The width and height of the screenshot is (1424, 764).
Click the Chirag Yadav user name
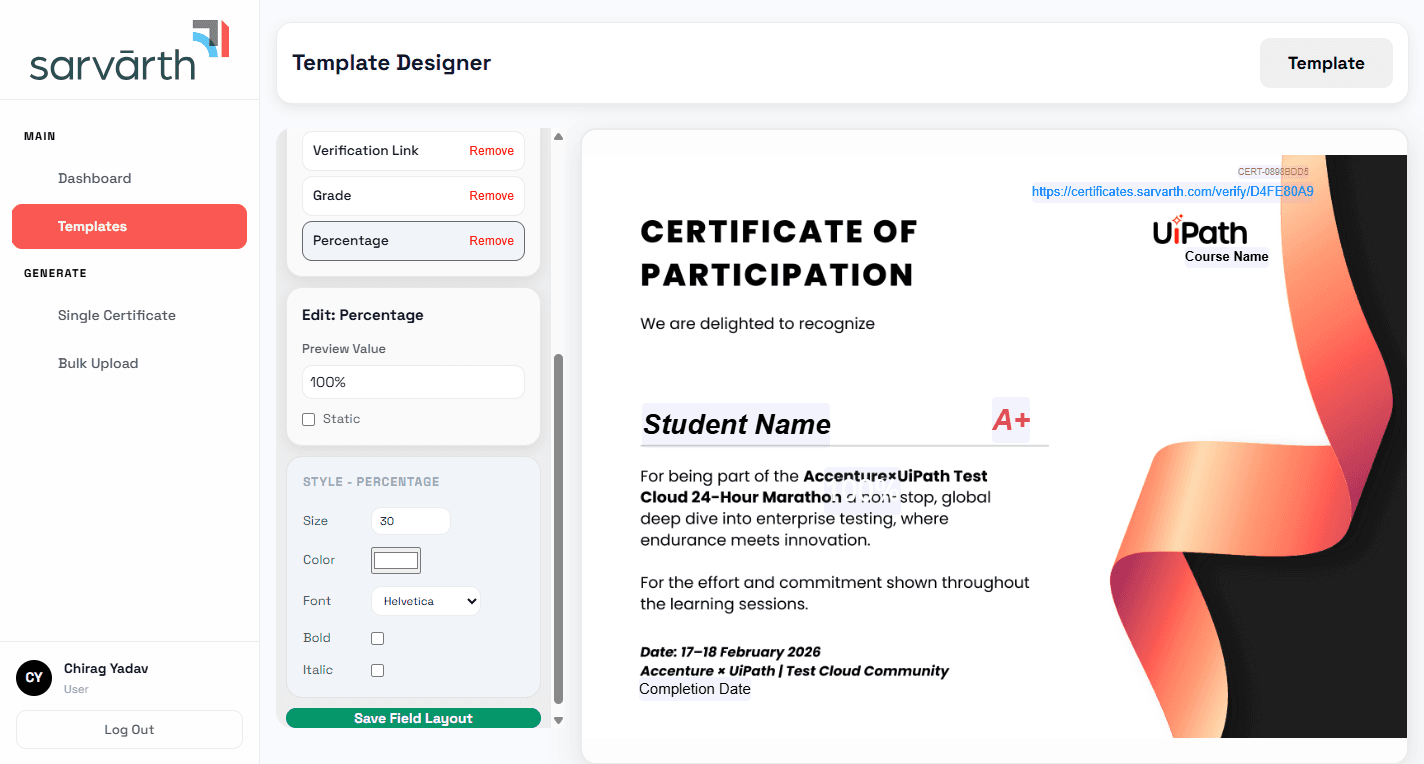click(106, 668)
